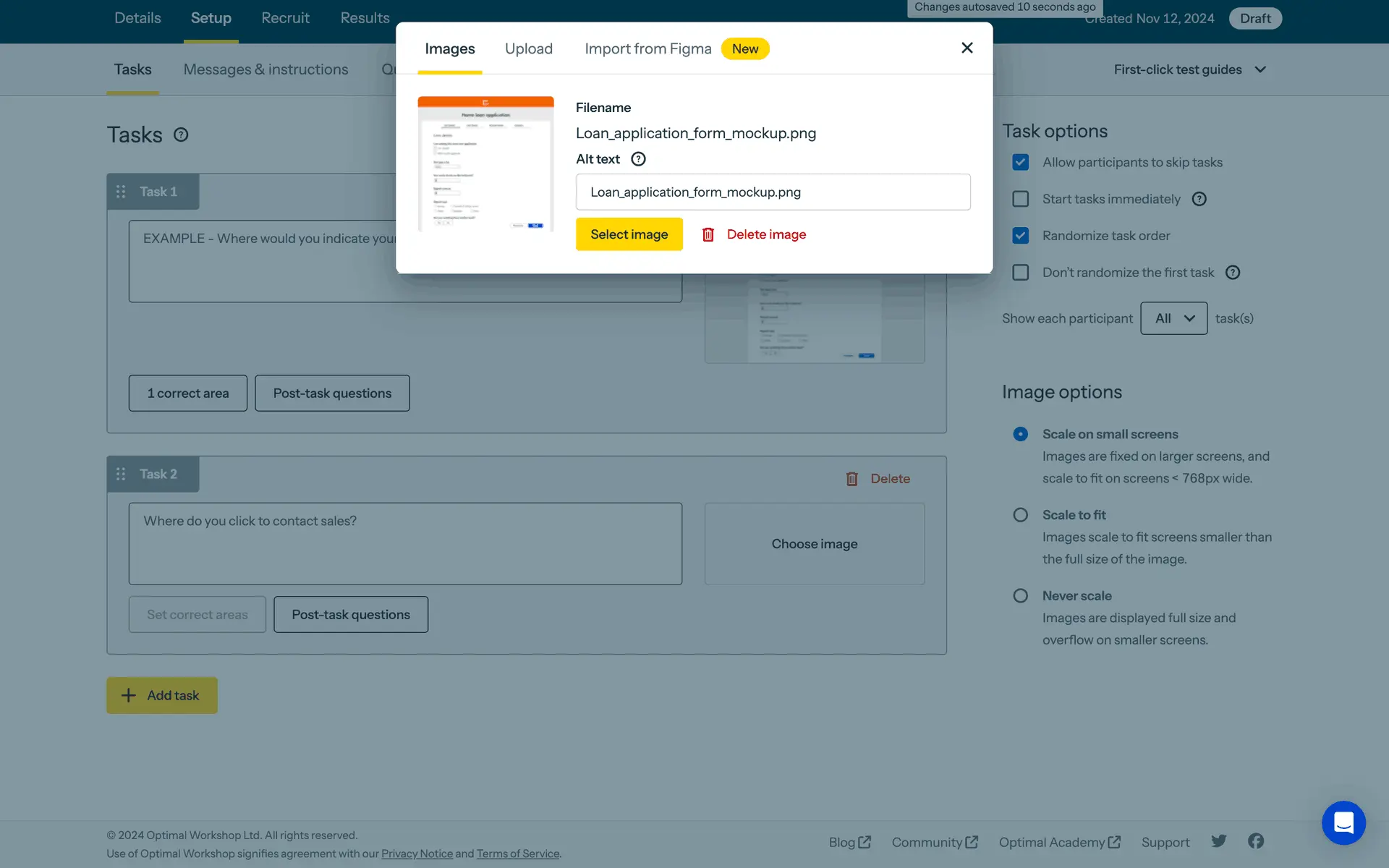This screenshot has width=1389, height=868.
Task: Switch to the Upload tab
Action: coord(529,48)
